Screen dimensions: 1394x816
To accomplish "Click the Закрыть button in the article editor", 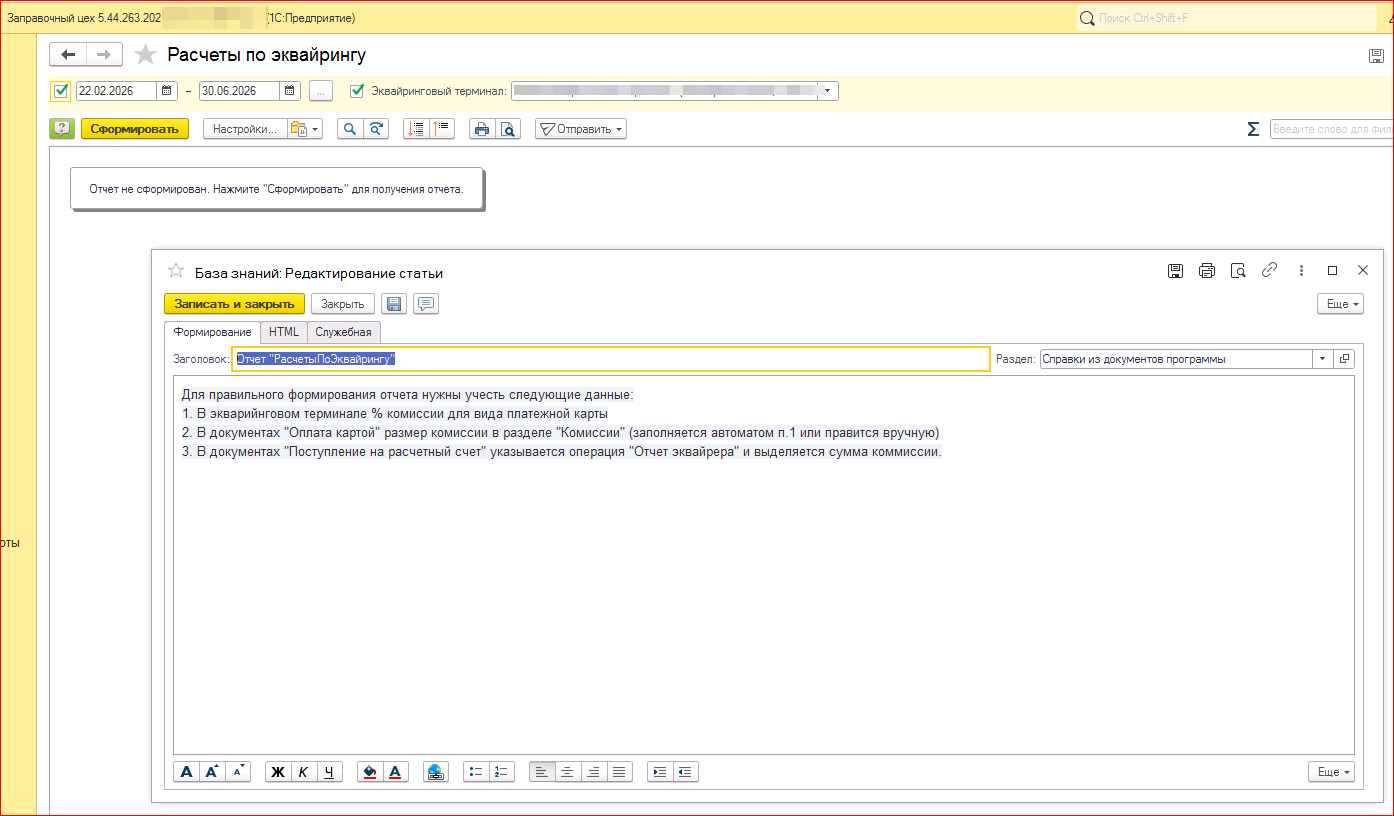I will (343, 304).
